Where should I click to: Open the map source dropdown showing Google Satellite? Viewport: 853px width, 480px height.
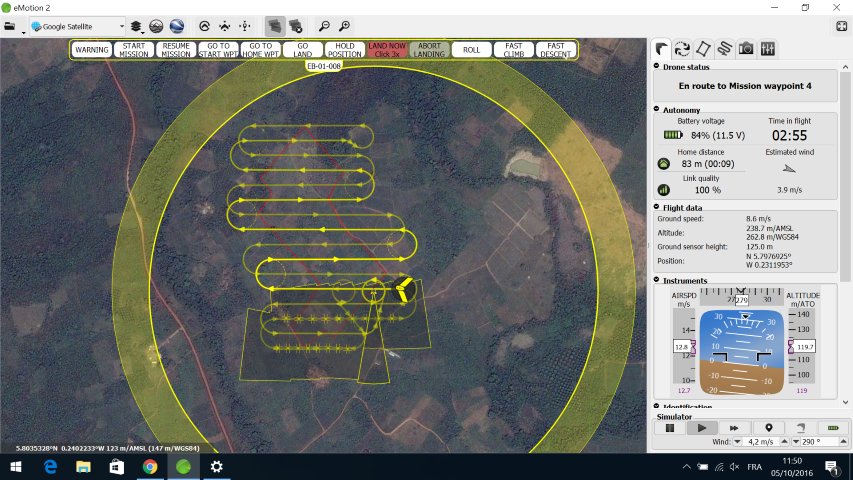point(77,26)
